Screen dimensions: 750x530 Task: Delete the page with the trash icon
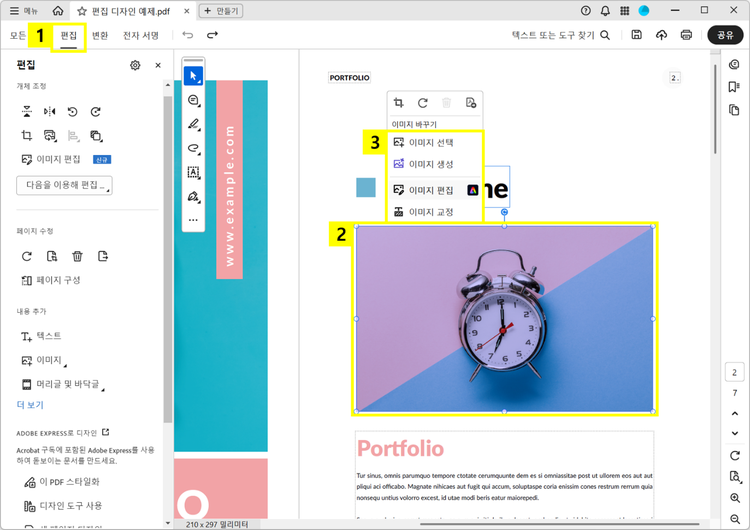point(77,256)
